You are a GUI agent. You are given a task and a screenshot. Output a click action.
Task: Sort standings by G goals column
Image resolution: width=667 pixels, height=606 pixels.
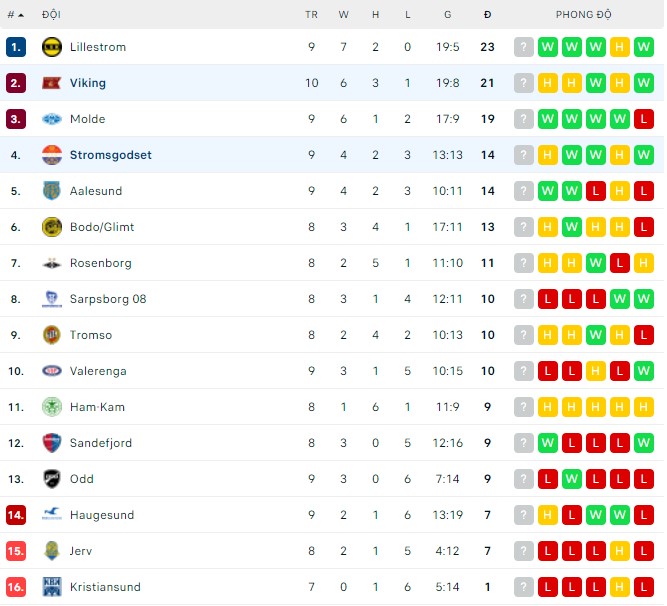point(447,15)
